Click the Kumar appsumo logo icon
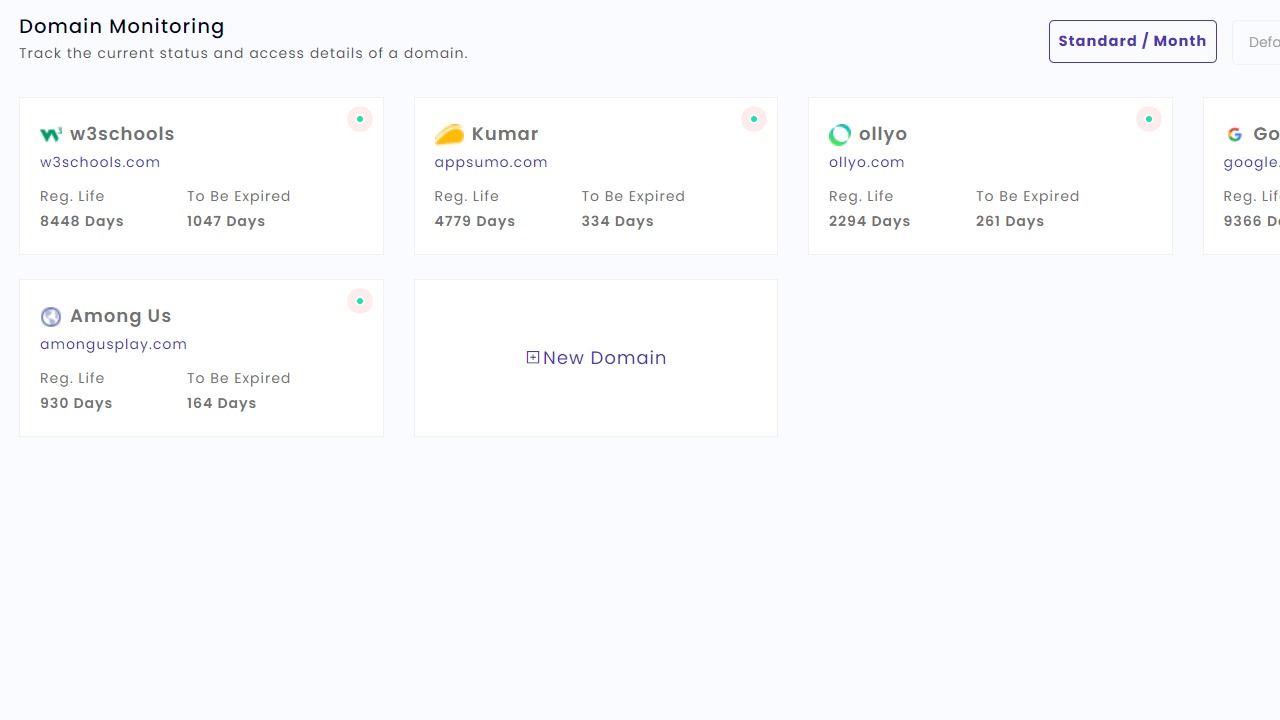The width and height of the screenshot is (1280, 720). pyautogui.click(x=449, y=134)
